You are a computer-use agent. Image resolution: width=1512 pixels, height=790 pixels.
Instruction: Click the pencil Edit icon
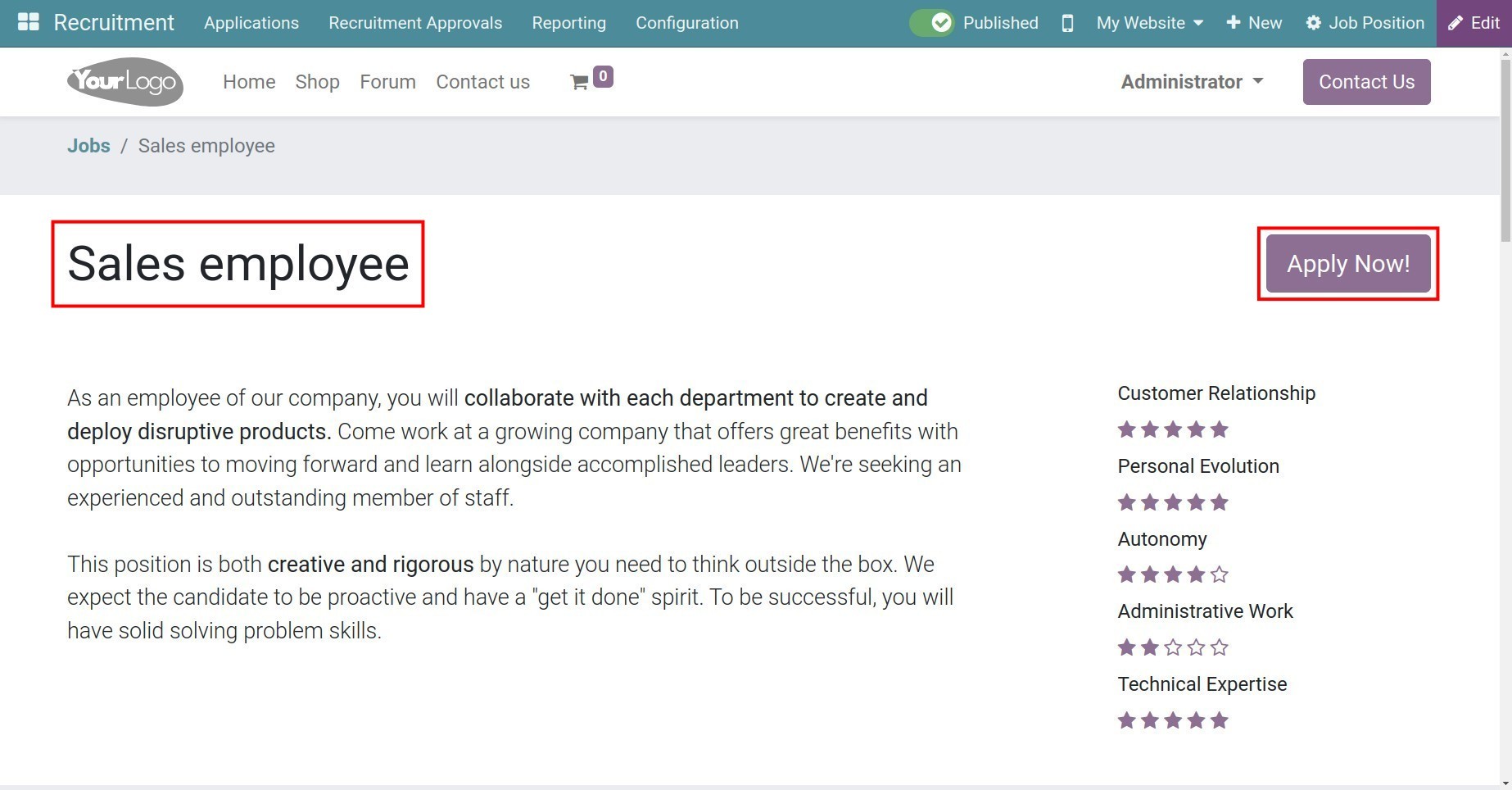(x=1455, y=23)
